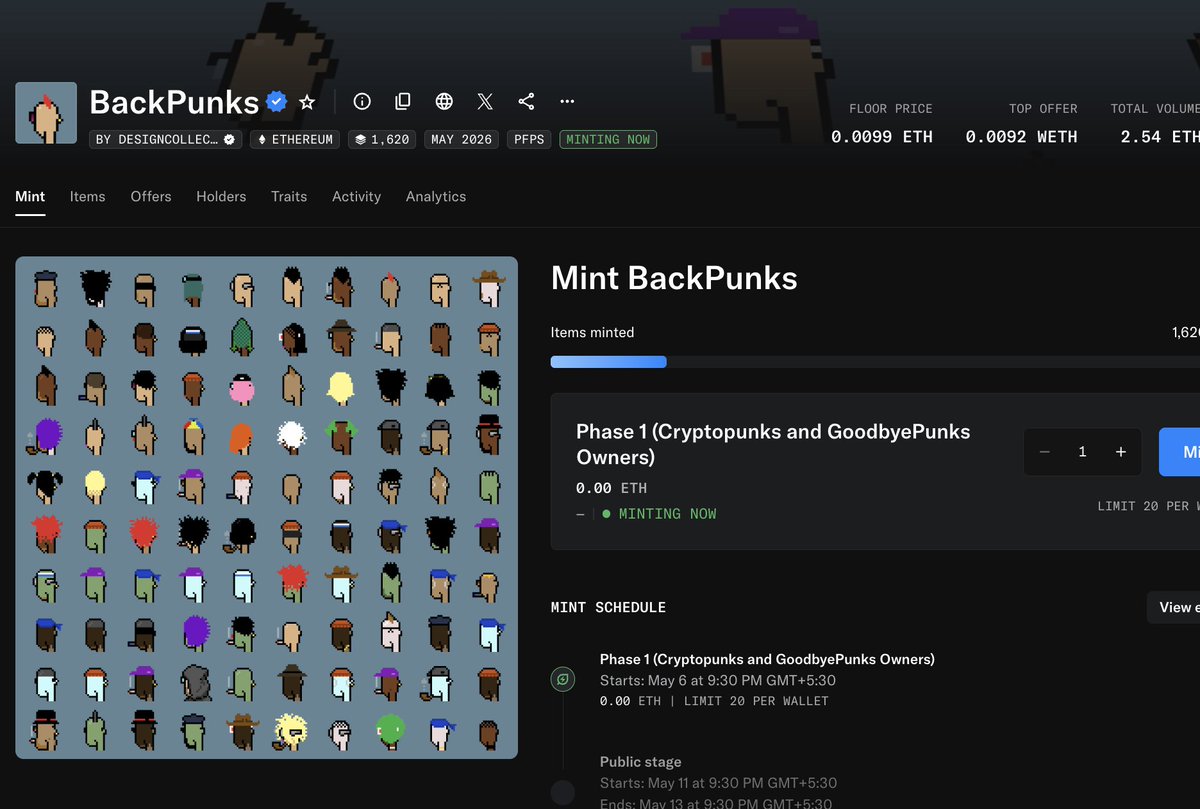The image size is (1200, 809).
Task: Increase mint quantity with the plus button
Action: click(x=1121, y=452)
